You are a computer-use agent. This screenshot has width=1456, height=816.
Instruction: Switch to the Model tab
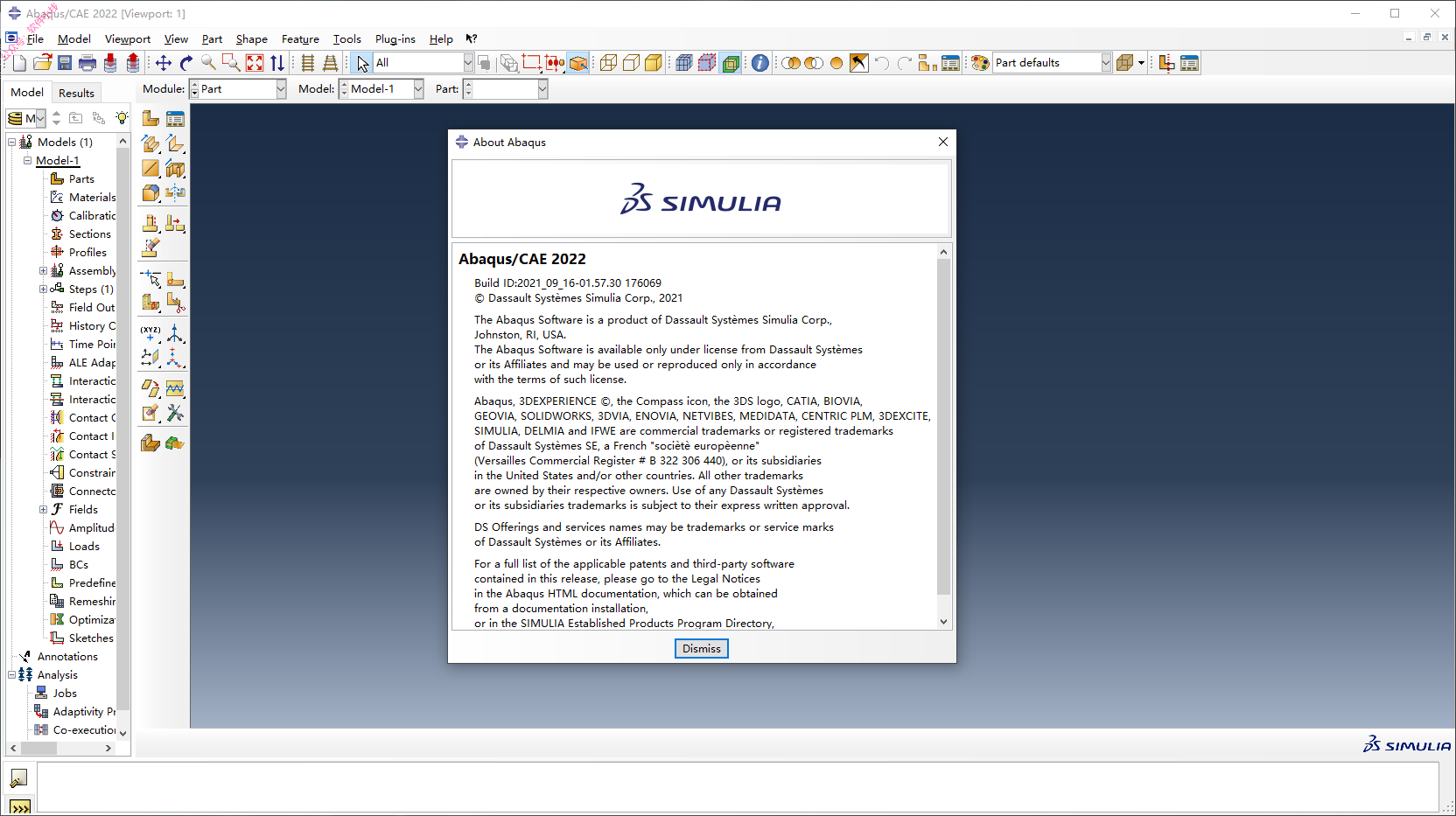27,92
